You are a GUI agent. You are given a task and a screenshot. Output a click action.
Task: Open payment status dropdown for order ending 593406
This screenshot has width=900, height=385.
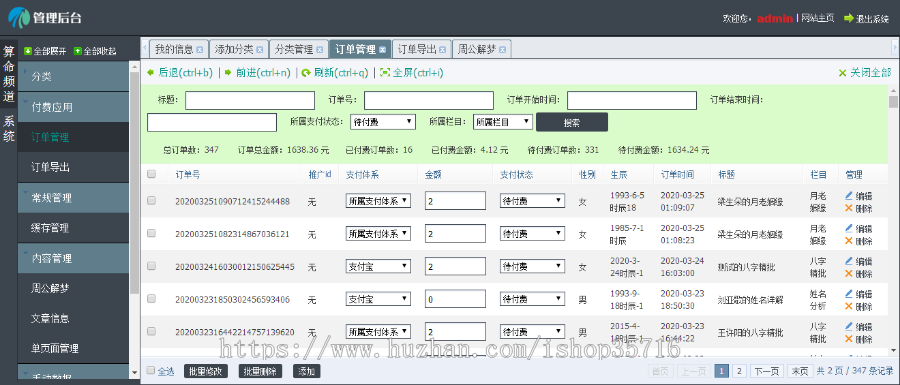coord(533,299)
